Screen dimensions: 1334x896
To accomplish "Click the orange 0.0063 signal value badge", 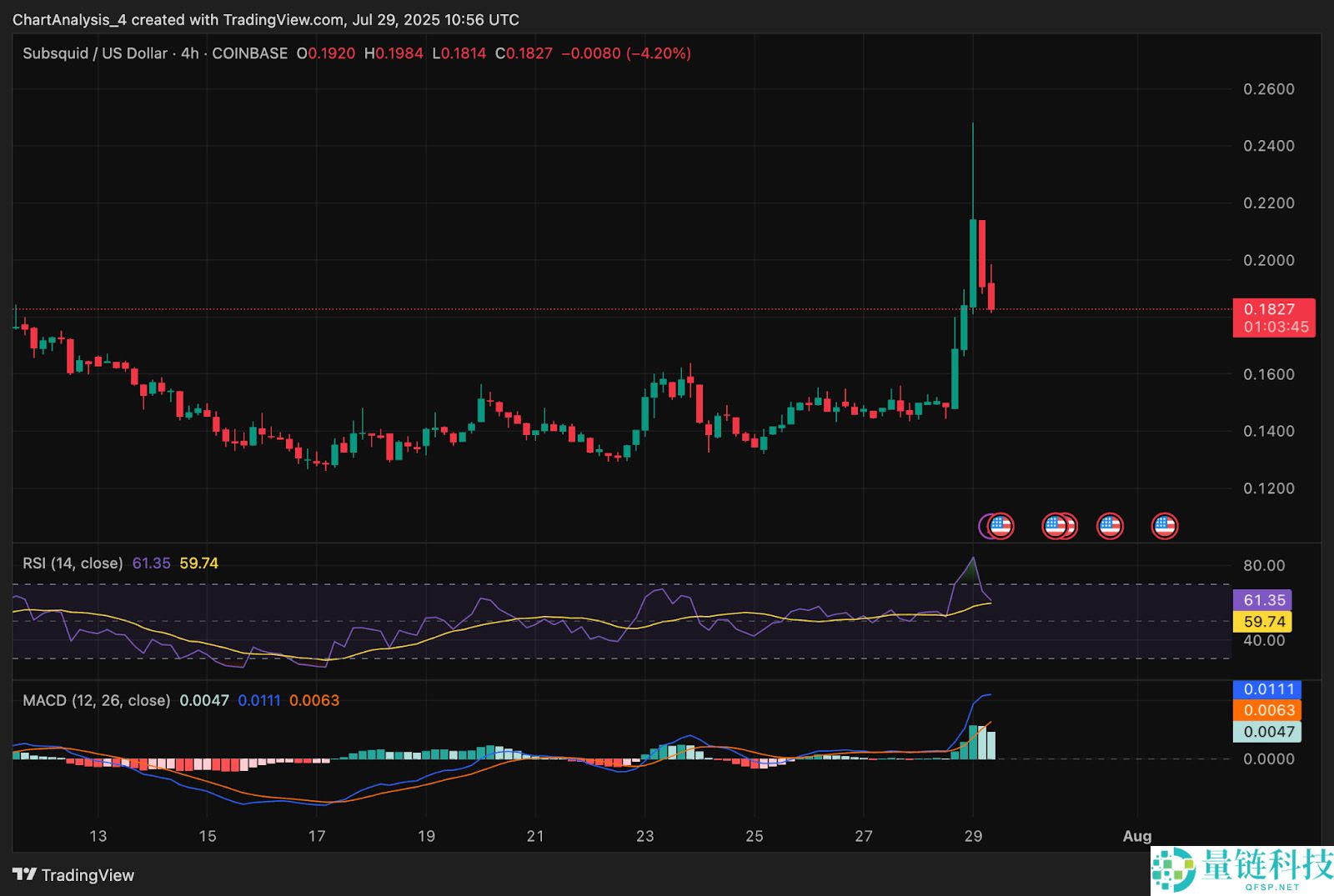I will 1268,710.
